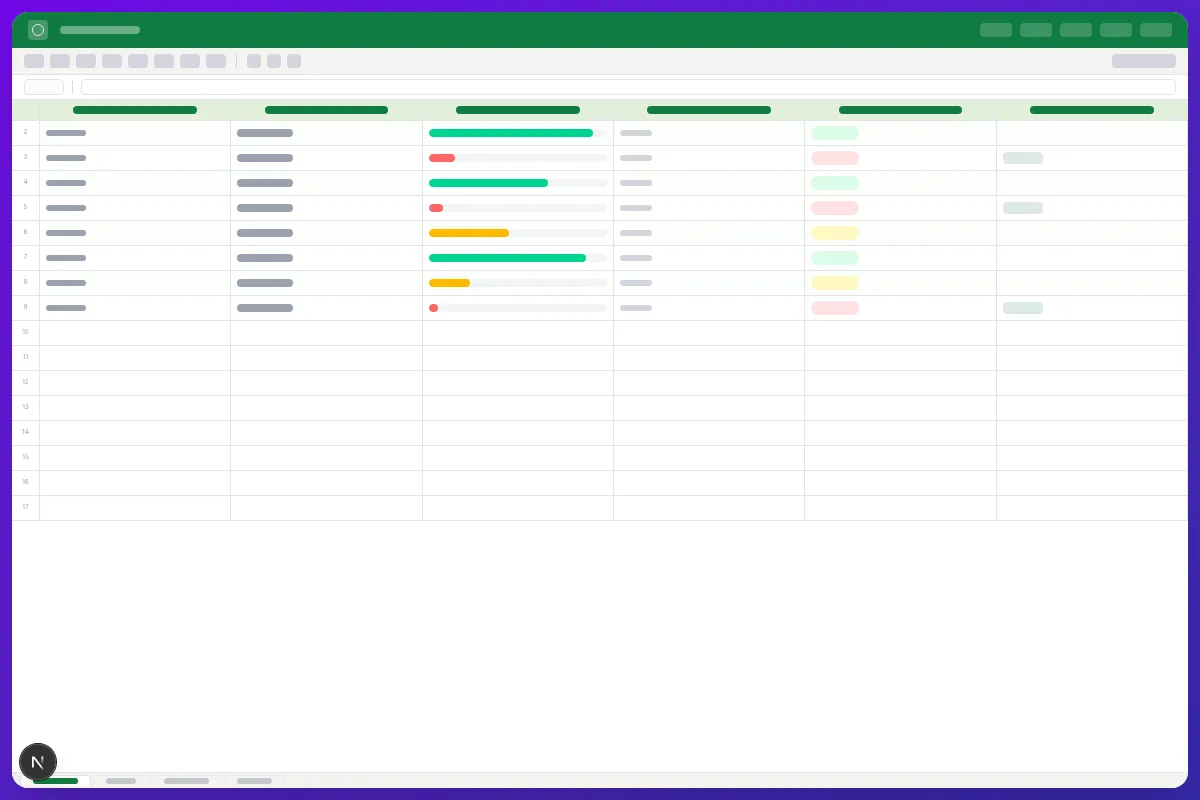Click the red progress dot in row 9
1200x800 pixels.
[433, 308]
